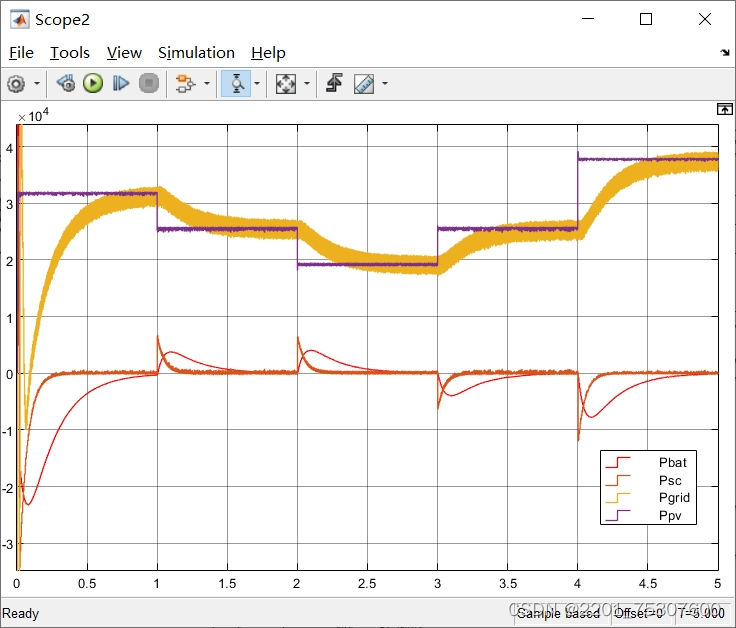Click the Psc legend entry

pos(670,481)
